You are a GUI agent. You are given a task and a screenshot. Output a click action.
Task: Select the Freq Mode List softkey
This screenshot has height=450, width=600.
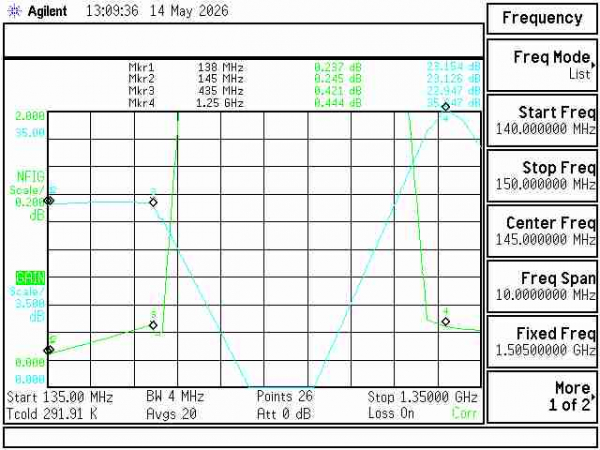pyautogui.click(x=542, y=65)
